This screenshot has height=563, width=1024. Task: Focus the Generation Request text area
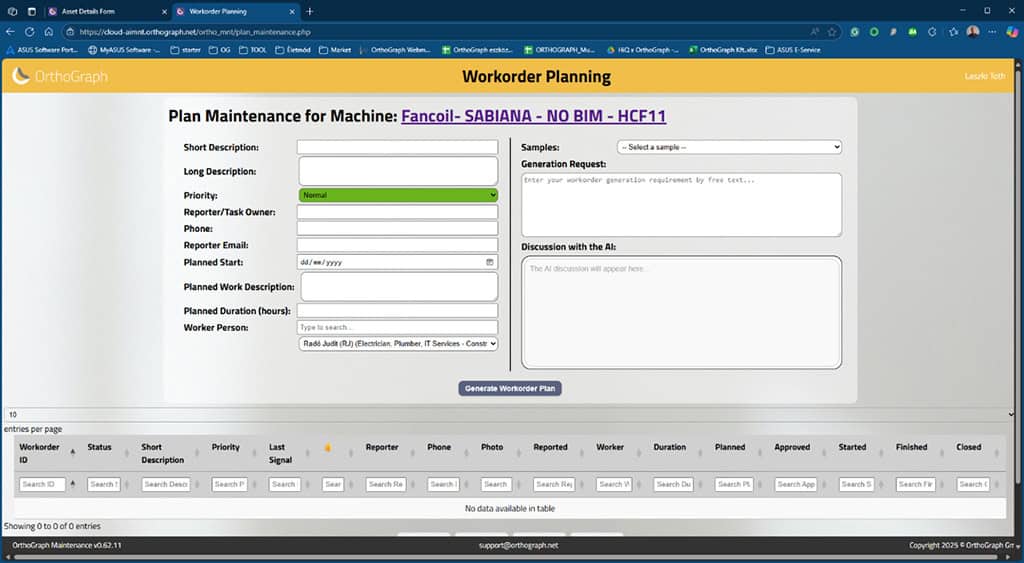point(681,204)
